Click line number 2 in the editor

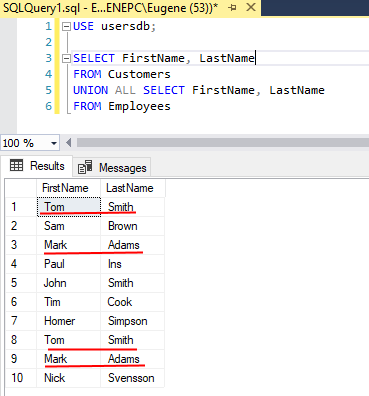49,42
